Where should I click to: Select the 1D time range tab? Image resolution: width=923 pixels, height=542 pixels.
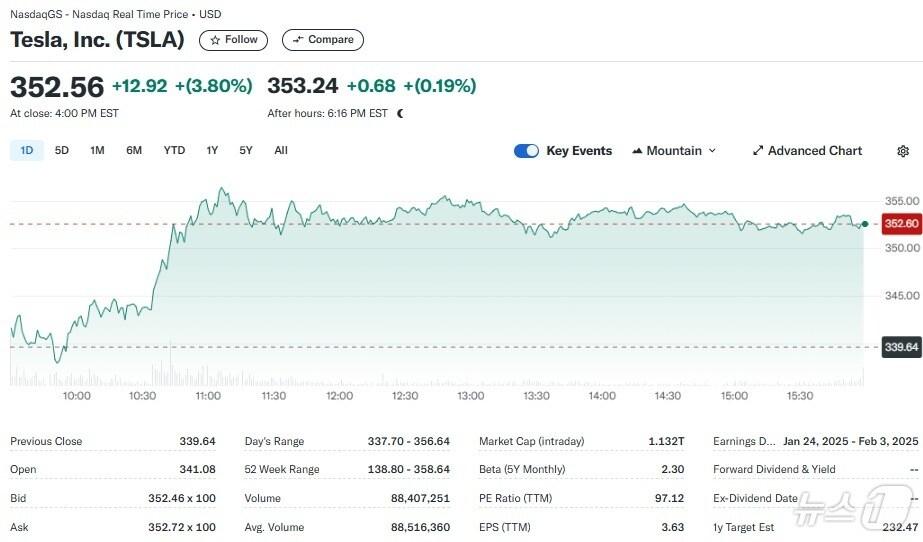tap(27, 151)
